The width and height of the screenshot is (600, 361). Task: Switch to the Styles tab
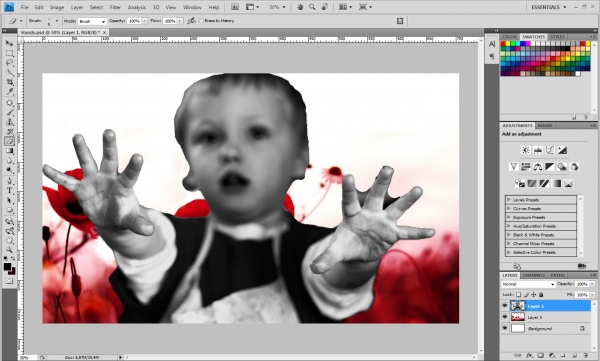click(557, 37)
